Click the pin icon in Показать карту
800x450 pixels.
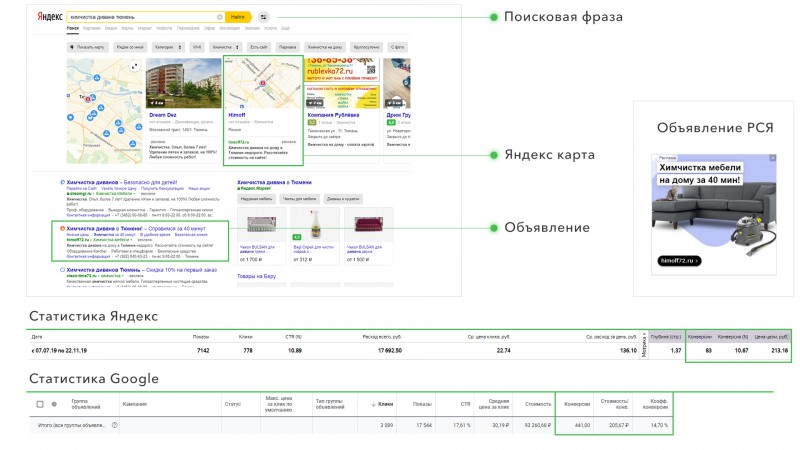point(72,47)
